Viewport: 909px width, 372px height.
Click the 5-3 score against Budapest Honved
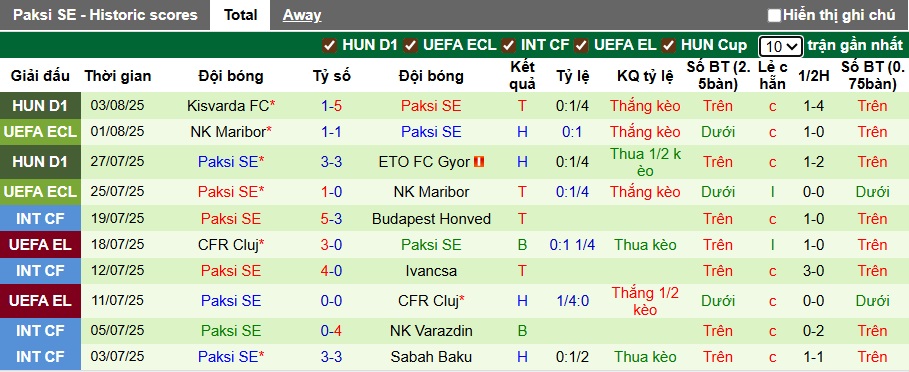coord(332,219)
